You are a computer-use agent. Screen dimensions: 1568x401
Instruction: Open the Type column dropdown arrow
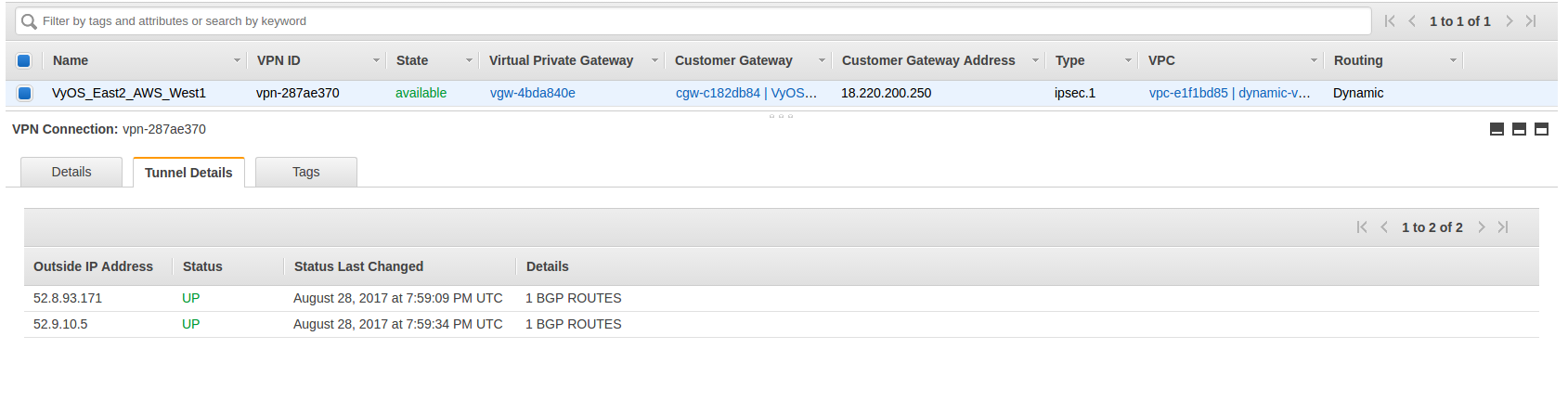[x=1128, y=60]
